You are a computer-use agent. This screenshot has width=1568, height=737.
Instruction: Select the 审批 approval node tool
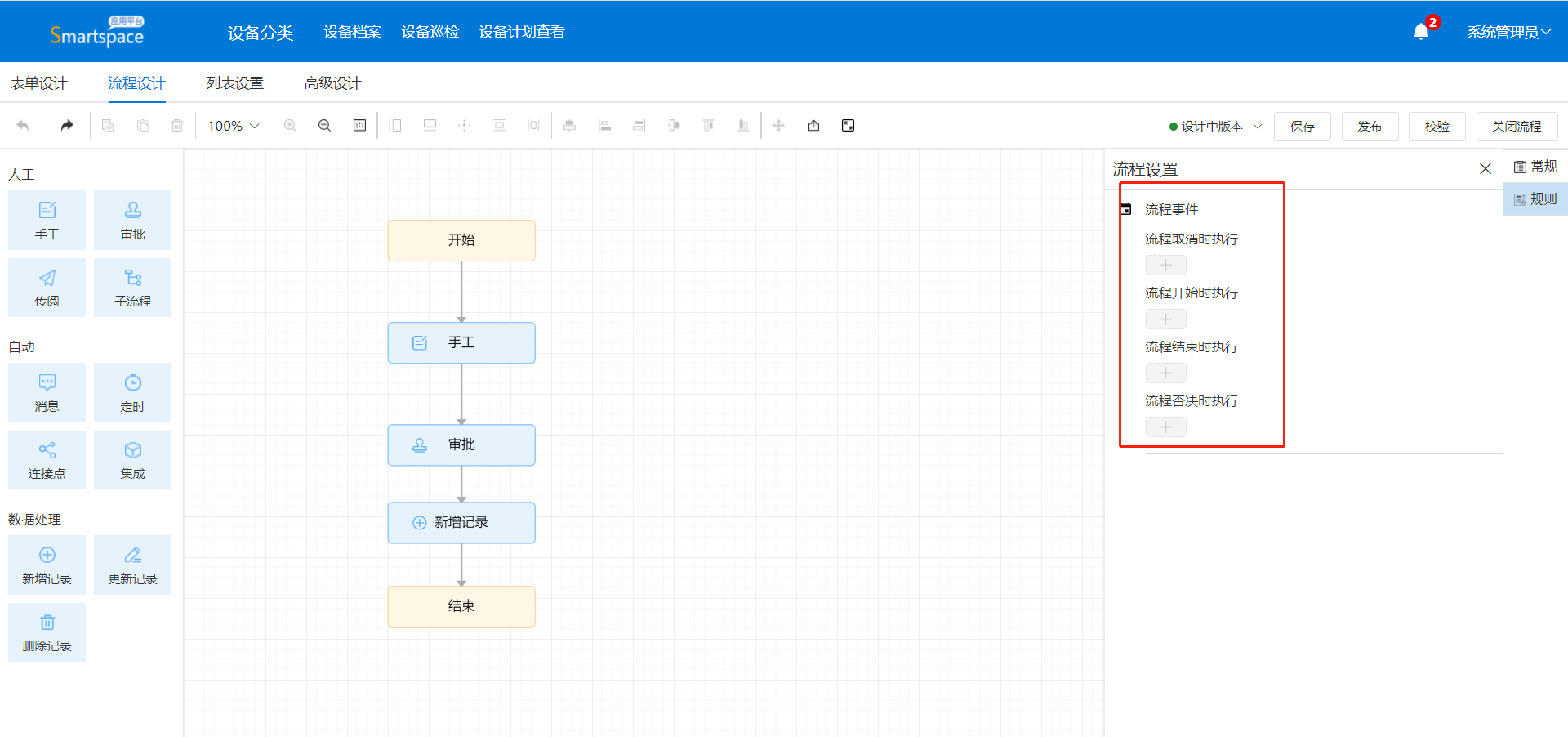(x=132, y=221)
